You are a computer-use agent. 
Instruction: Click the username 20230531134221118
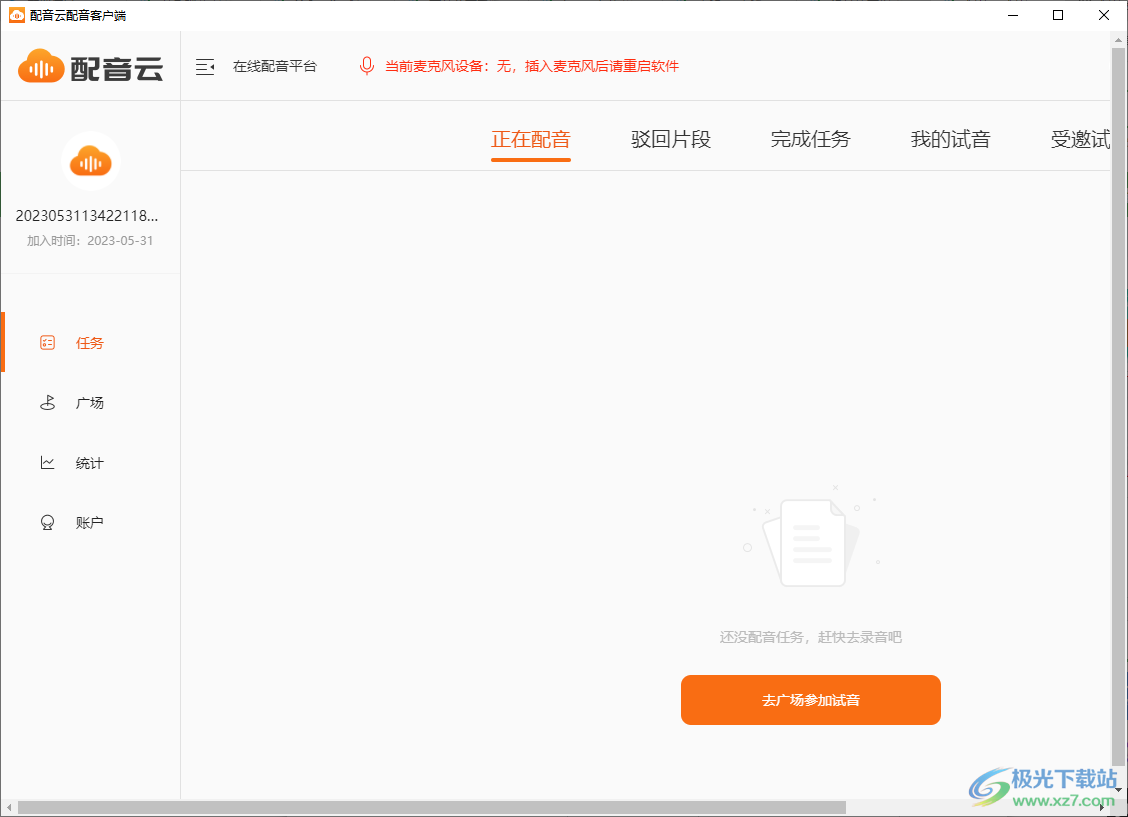[x=90, y=215]
